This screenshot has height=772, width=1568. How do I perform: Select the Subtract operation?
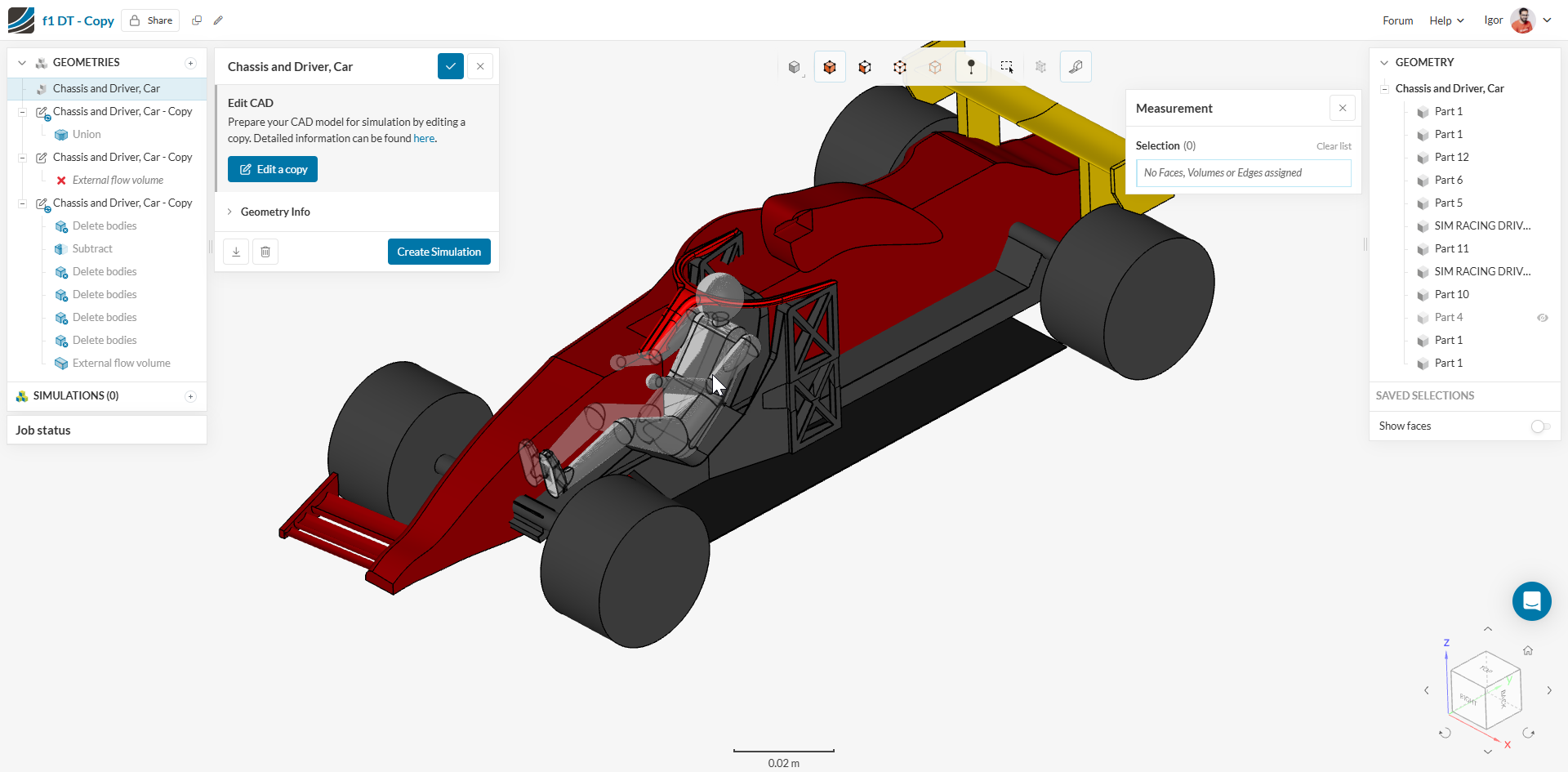92,249
